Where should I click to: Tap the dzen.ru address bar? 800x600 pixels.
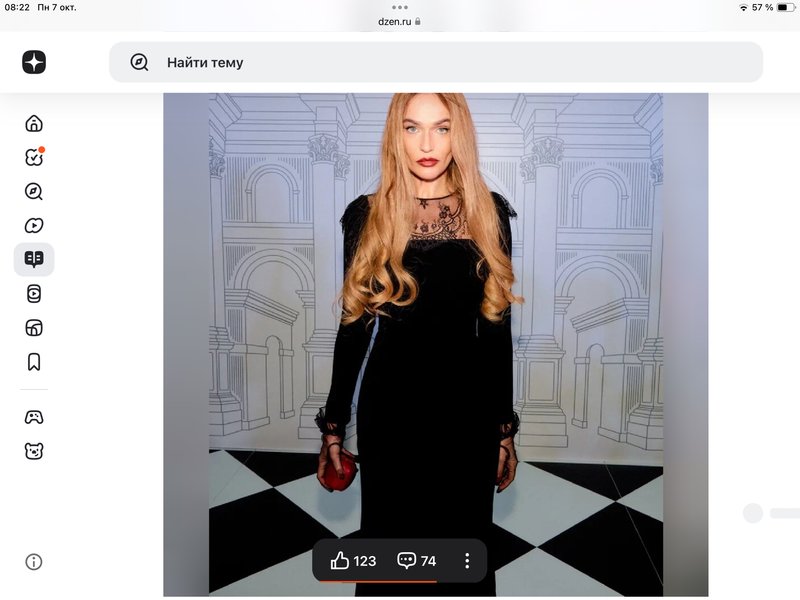pos(399,21)
